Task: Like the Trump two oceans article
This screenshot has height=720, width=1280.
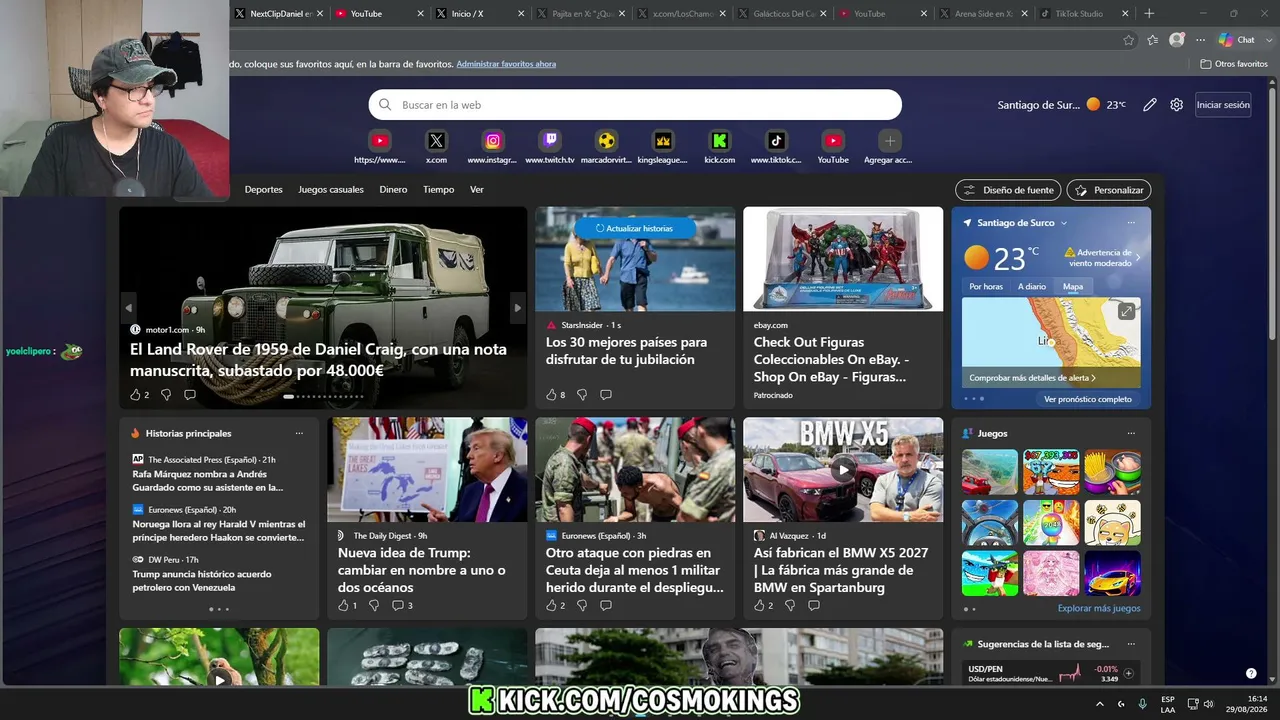Action: (347, 605)
